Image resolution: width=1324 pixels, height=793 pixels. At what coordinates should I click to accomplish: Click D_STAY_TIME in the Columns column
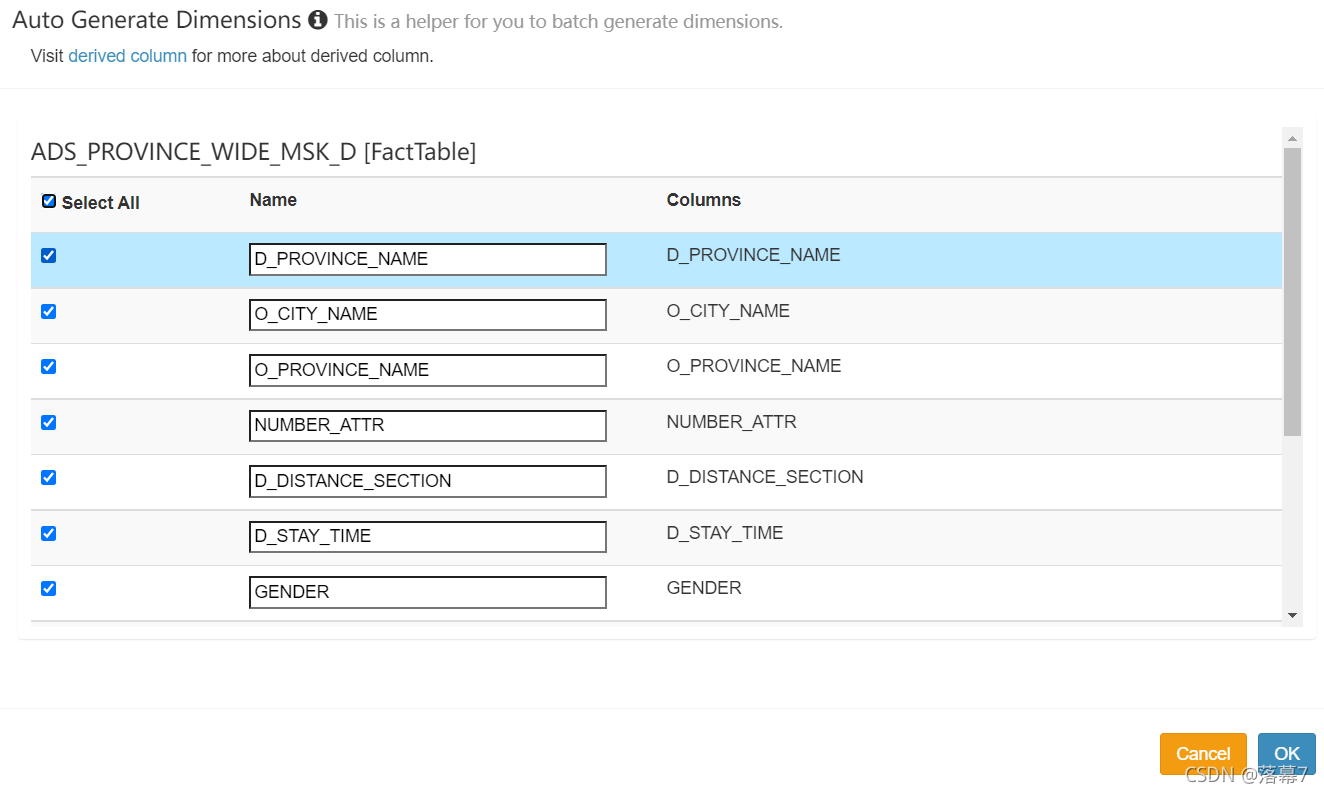click(x=725, y=533)
